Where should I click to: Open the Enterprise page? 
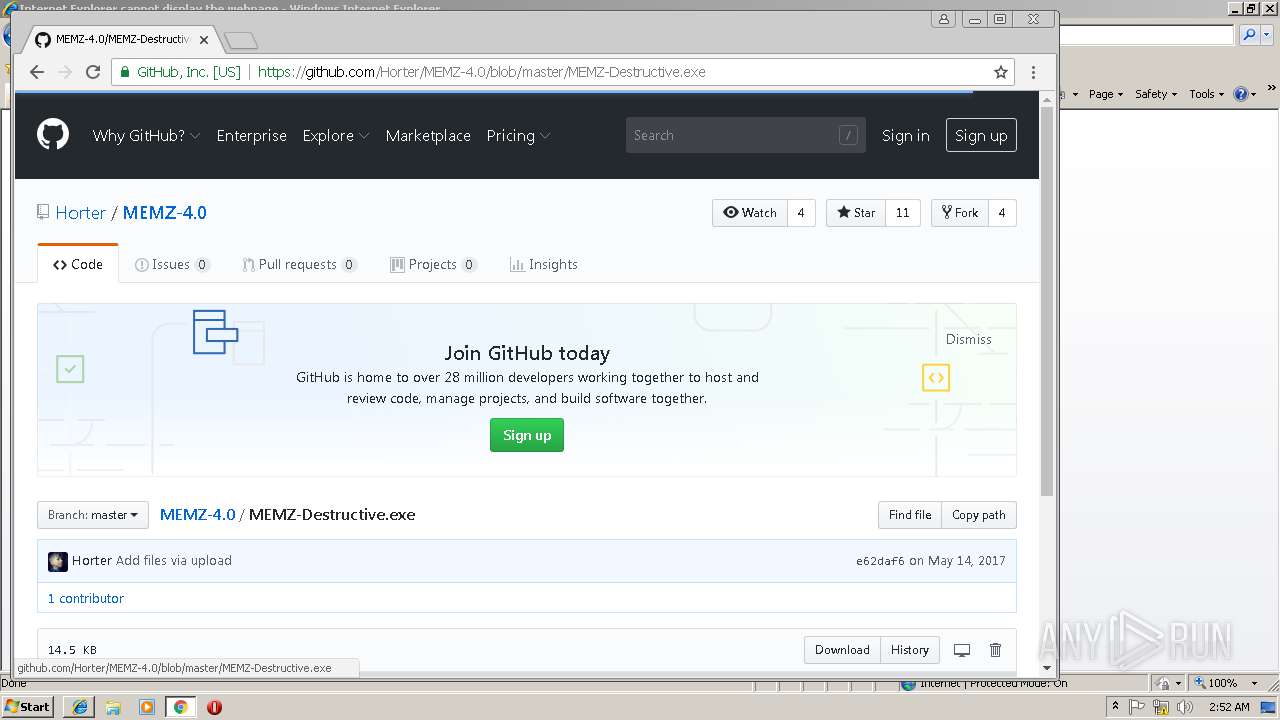(x=251, y=136)
